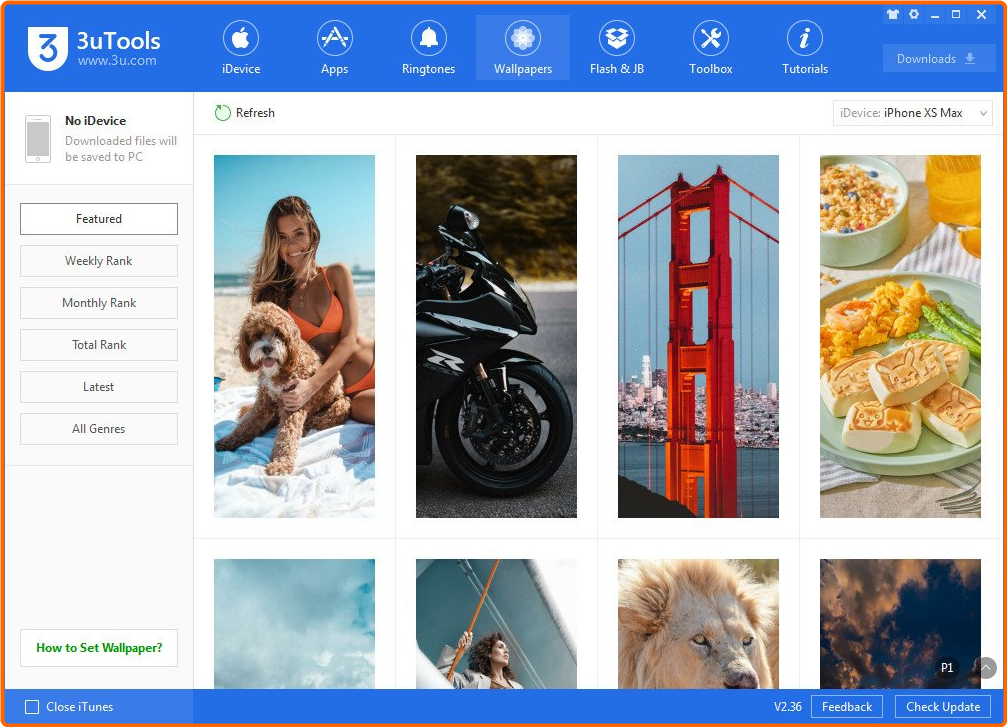Viewport: 1007px width, 727px height.
Task: Click the back-to-top arrow icon
Action: click(x=986, y=667)
